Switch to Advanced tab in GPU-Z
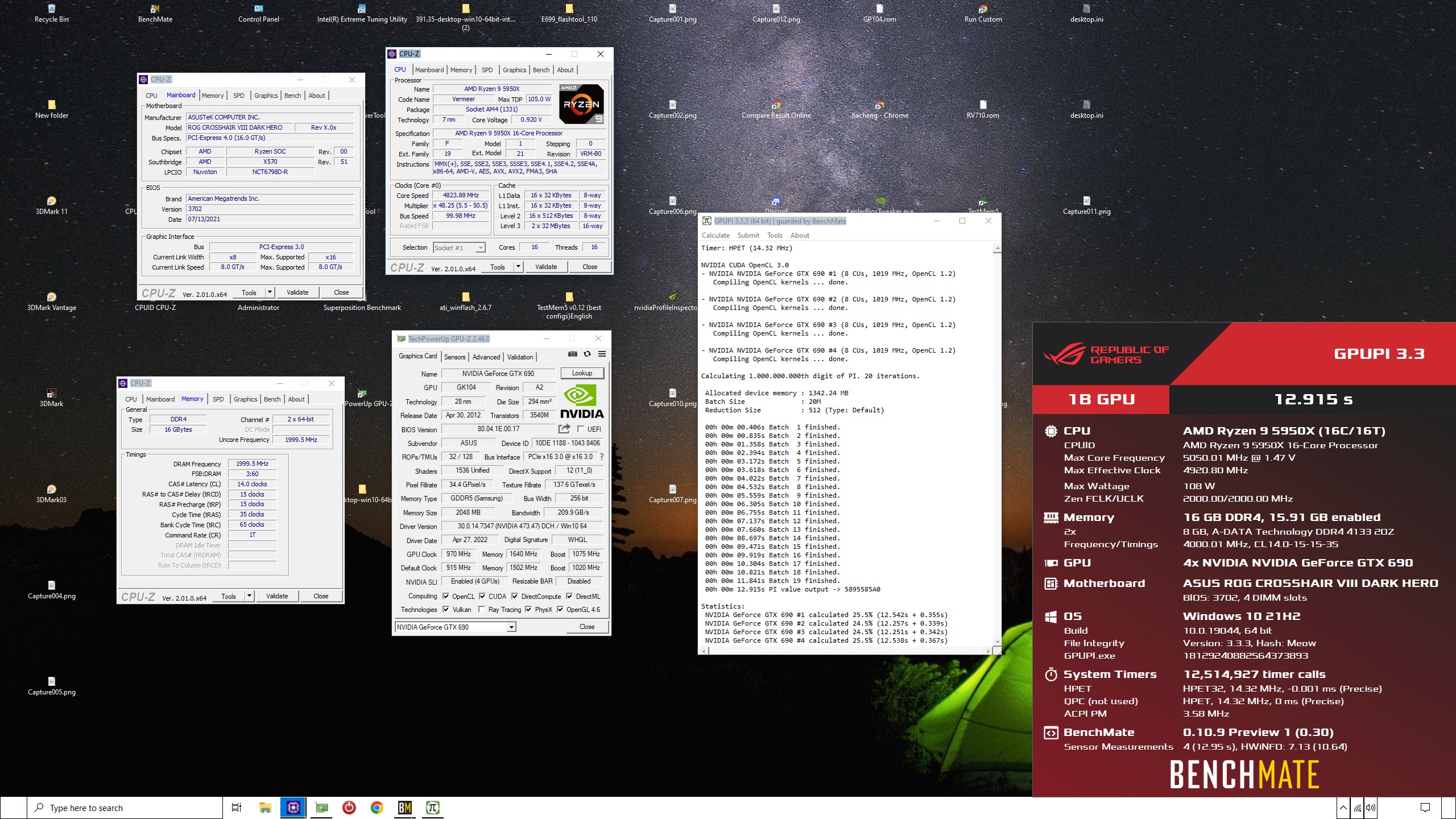The width and height of the screenshot is (1456, 819). click(x=486, y=357)
